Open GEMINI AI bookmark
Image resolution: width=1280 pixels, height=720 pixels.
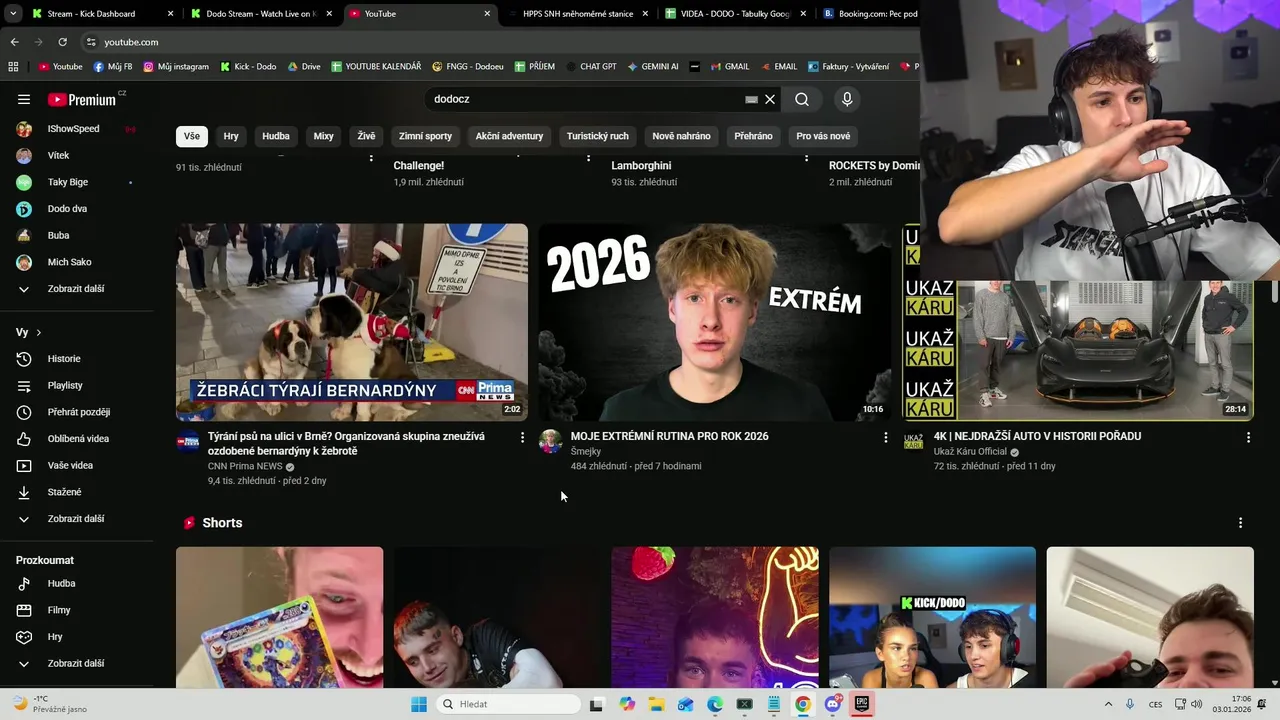coord(653,67)
